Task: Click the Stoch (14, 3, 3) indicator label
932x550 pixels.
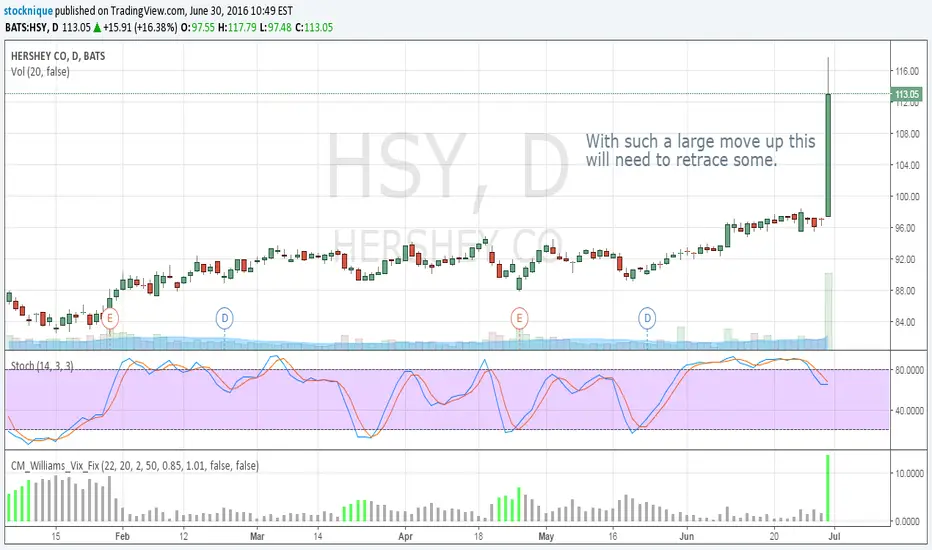Action: pos(42,366)
